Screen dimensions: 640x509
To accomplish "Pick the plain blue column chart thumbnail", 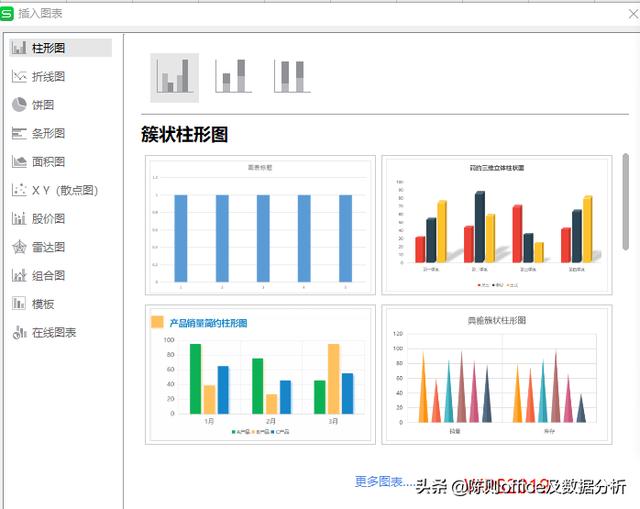I will coord(260,225).
